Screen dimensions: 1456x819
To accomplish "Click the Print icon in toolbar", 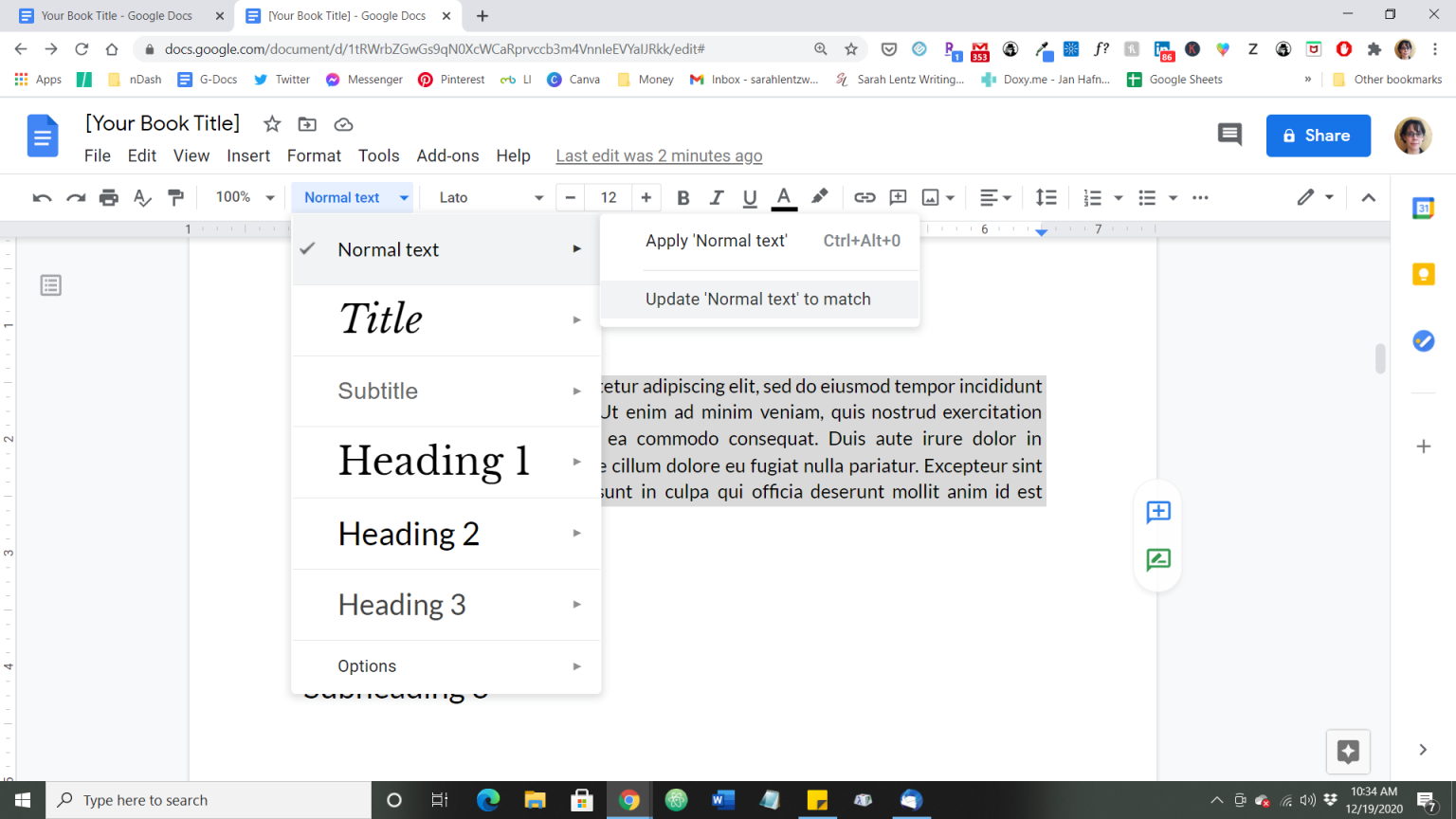I will point(109,197).
